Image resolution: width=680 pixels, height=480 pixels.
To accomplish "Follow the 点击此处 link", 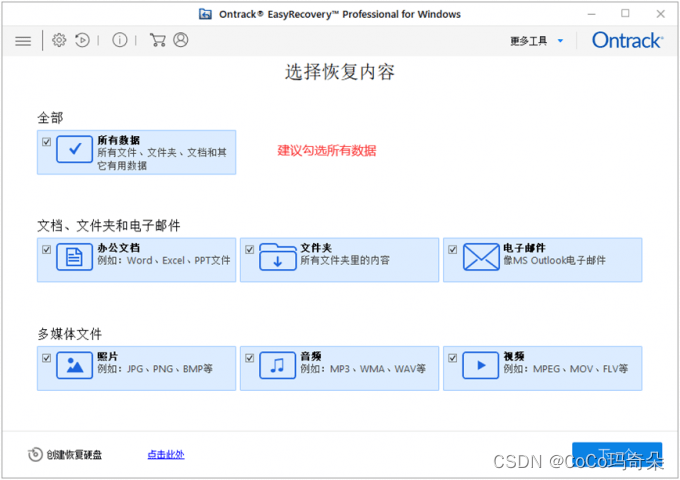I will (166, 454).
